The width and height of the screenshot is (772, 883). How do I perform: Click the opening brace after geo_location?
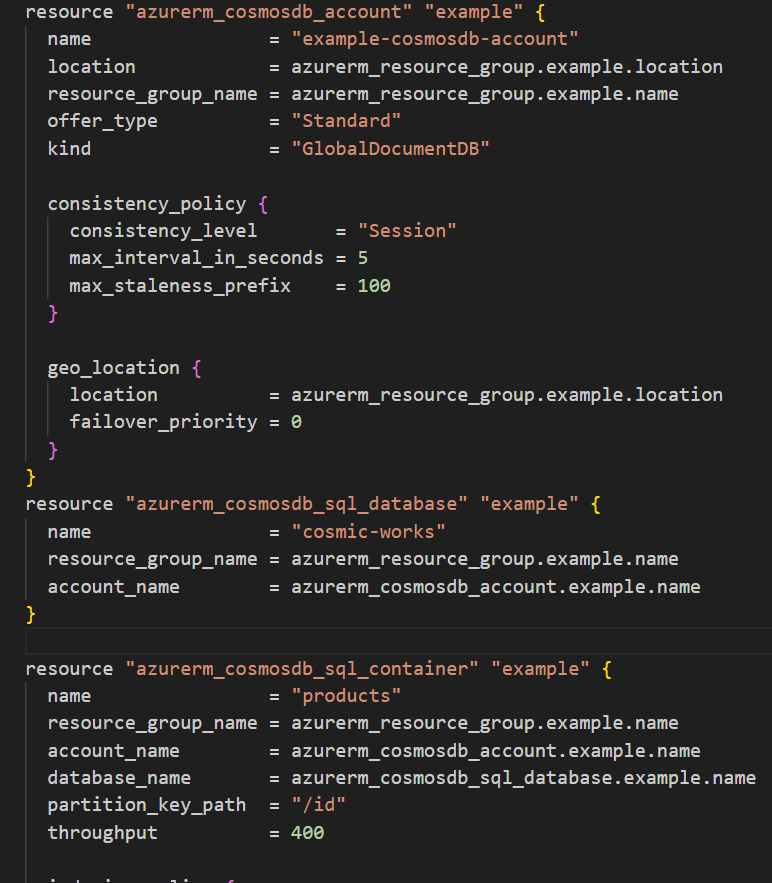coord(197,369)
